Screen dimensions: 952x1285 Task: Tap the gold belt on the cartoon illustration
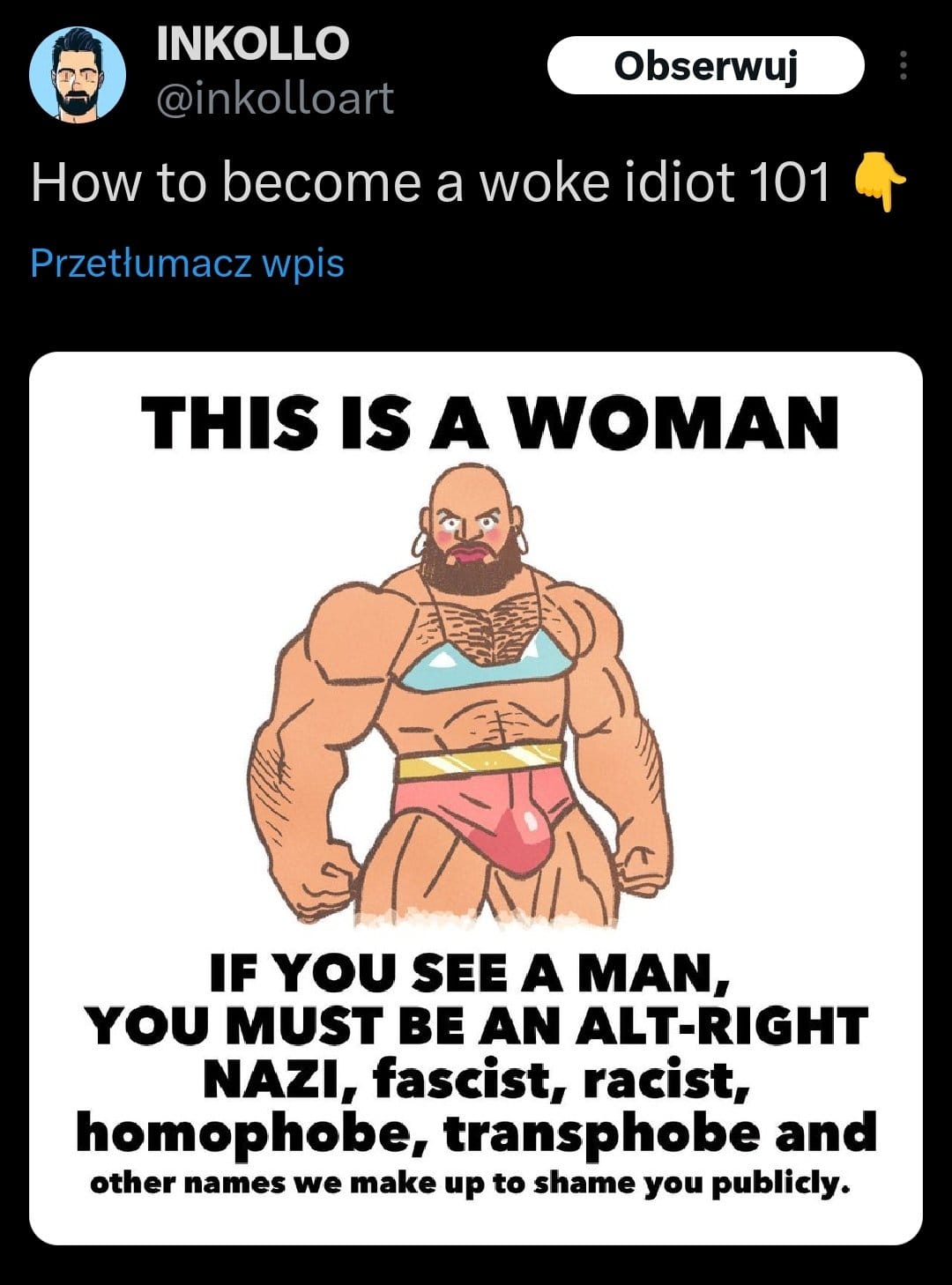click(x=480, y=761)
